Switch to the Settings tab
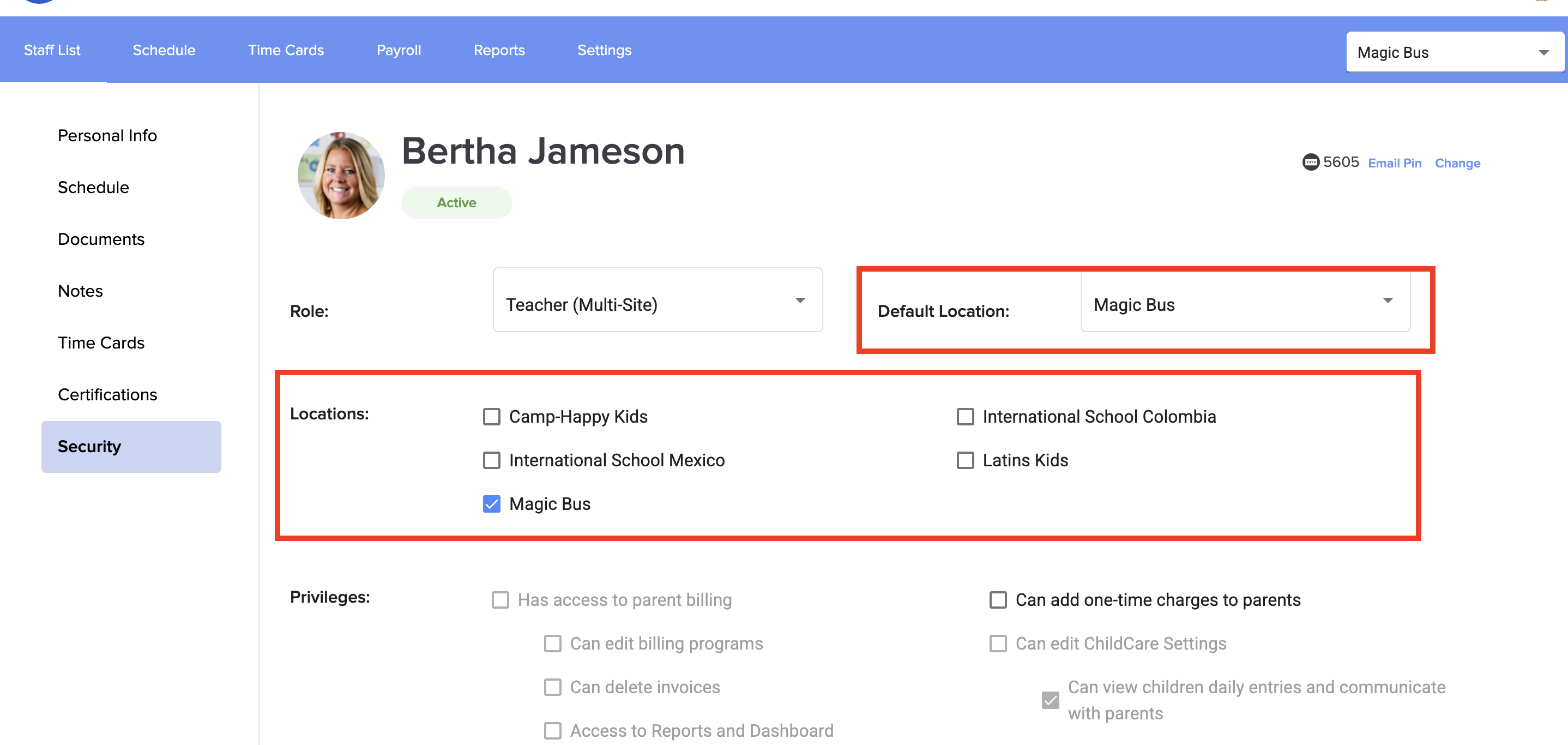 point(604,50)
